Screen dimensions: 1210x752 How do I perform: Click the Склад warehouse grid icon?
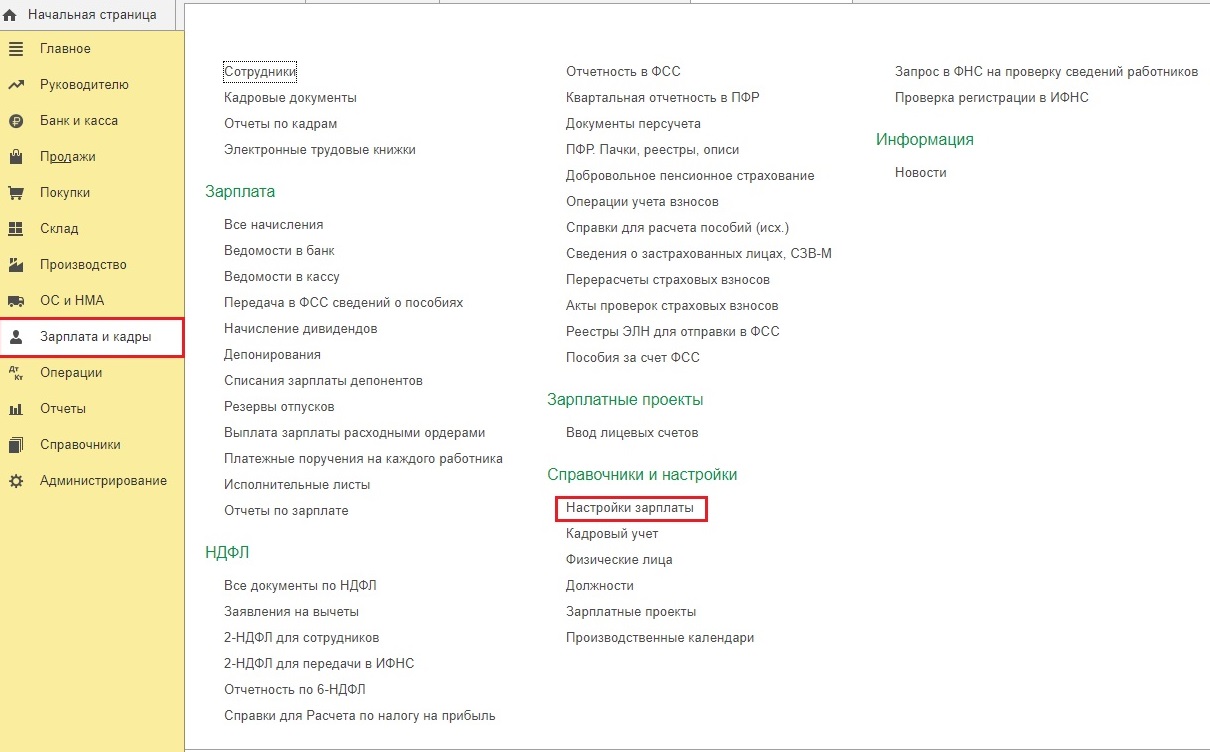point(16,229)
